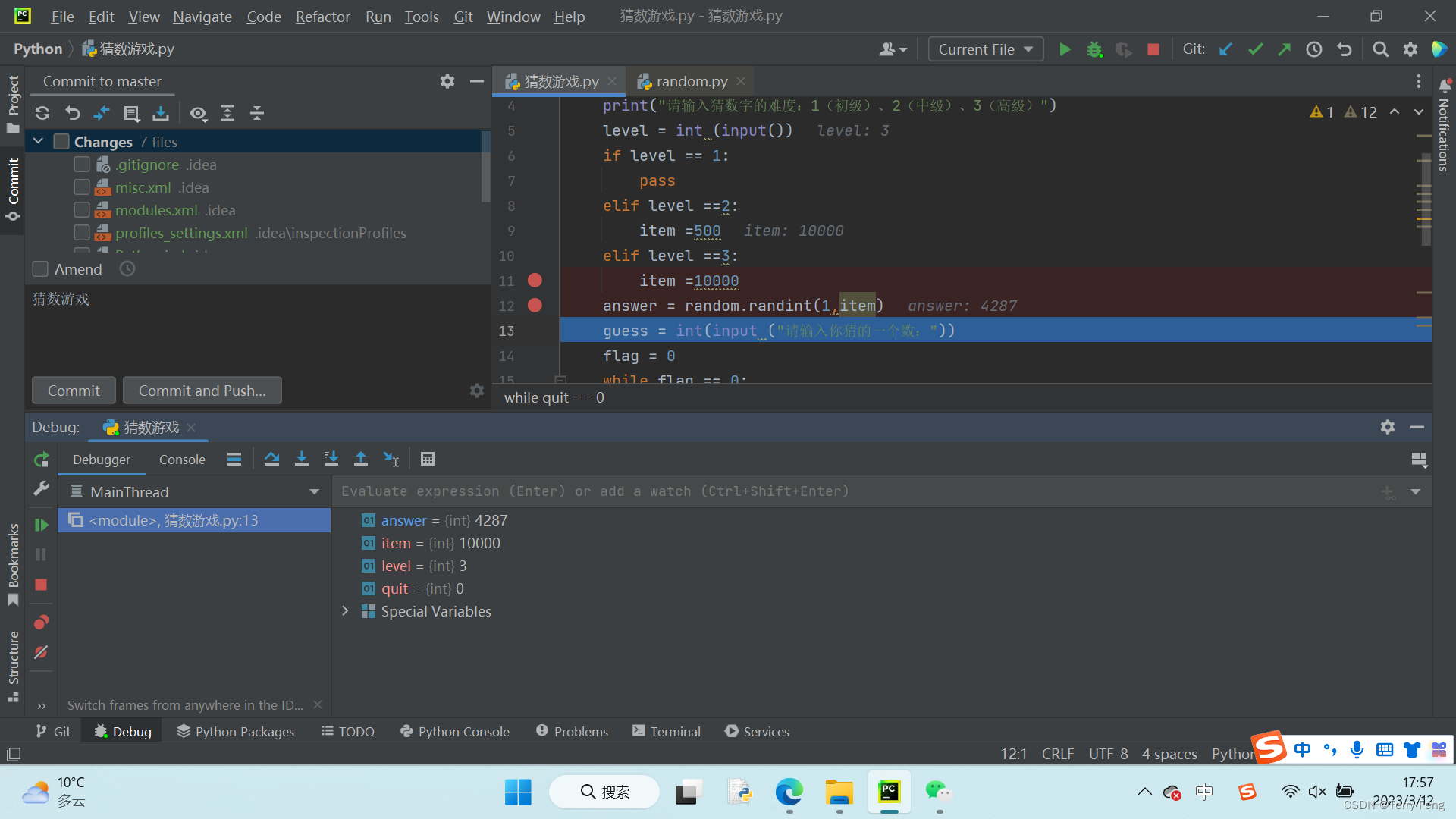The image size is (1456, 819).
Task: Click the Commit button
Action: [74, 391]
